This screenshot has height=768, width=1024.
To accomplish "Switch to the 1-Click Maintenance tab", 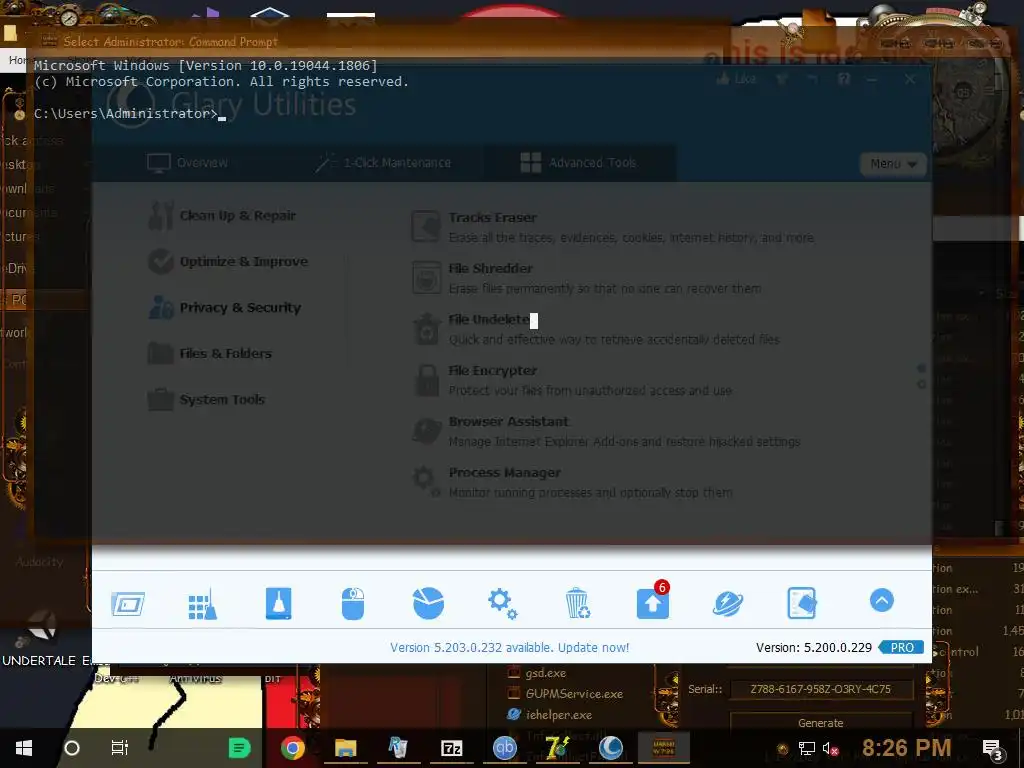I will coord(383,163).
